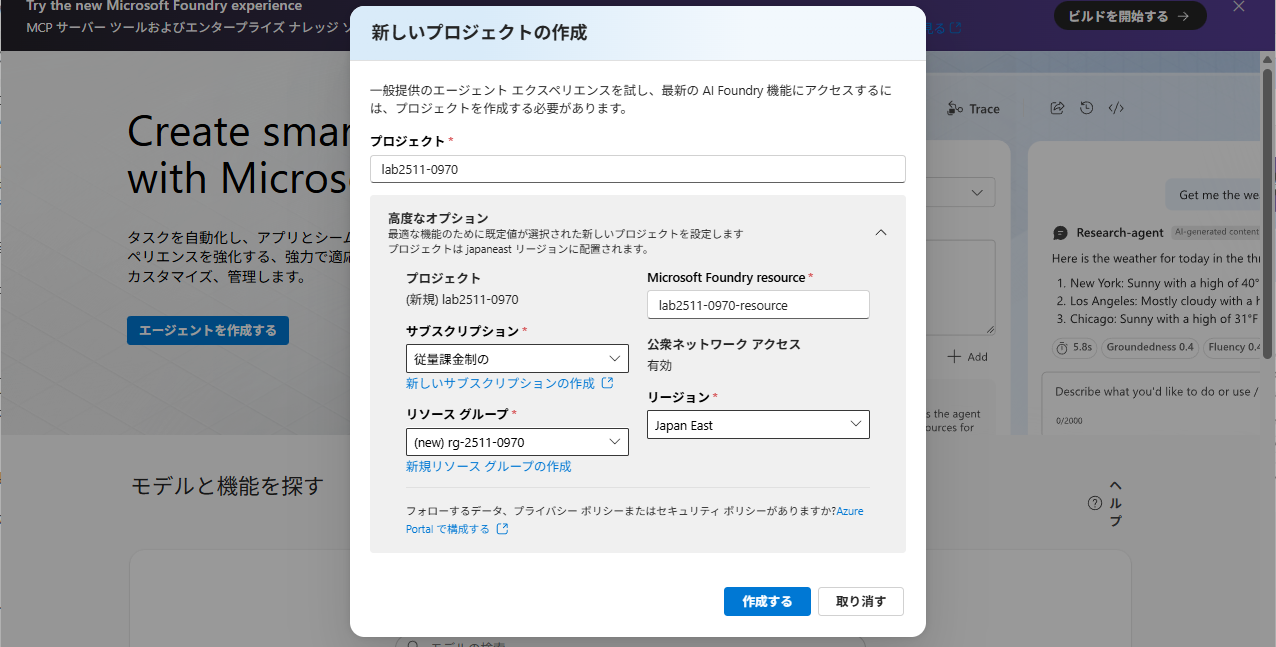Open the サブスクリプション dropdown
Viewport: 1276px width, 647px height.
[517, 358]
